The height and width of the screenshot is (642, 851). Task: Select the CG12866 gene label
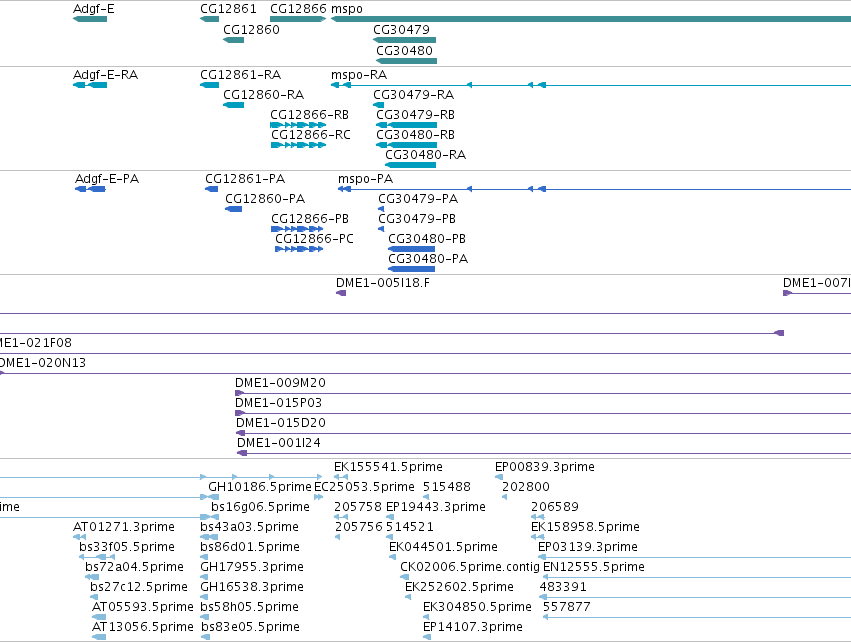tap(299, 9)
